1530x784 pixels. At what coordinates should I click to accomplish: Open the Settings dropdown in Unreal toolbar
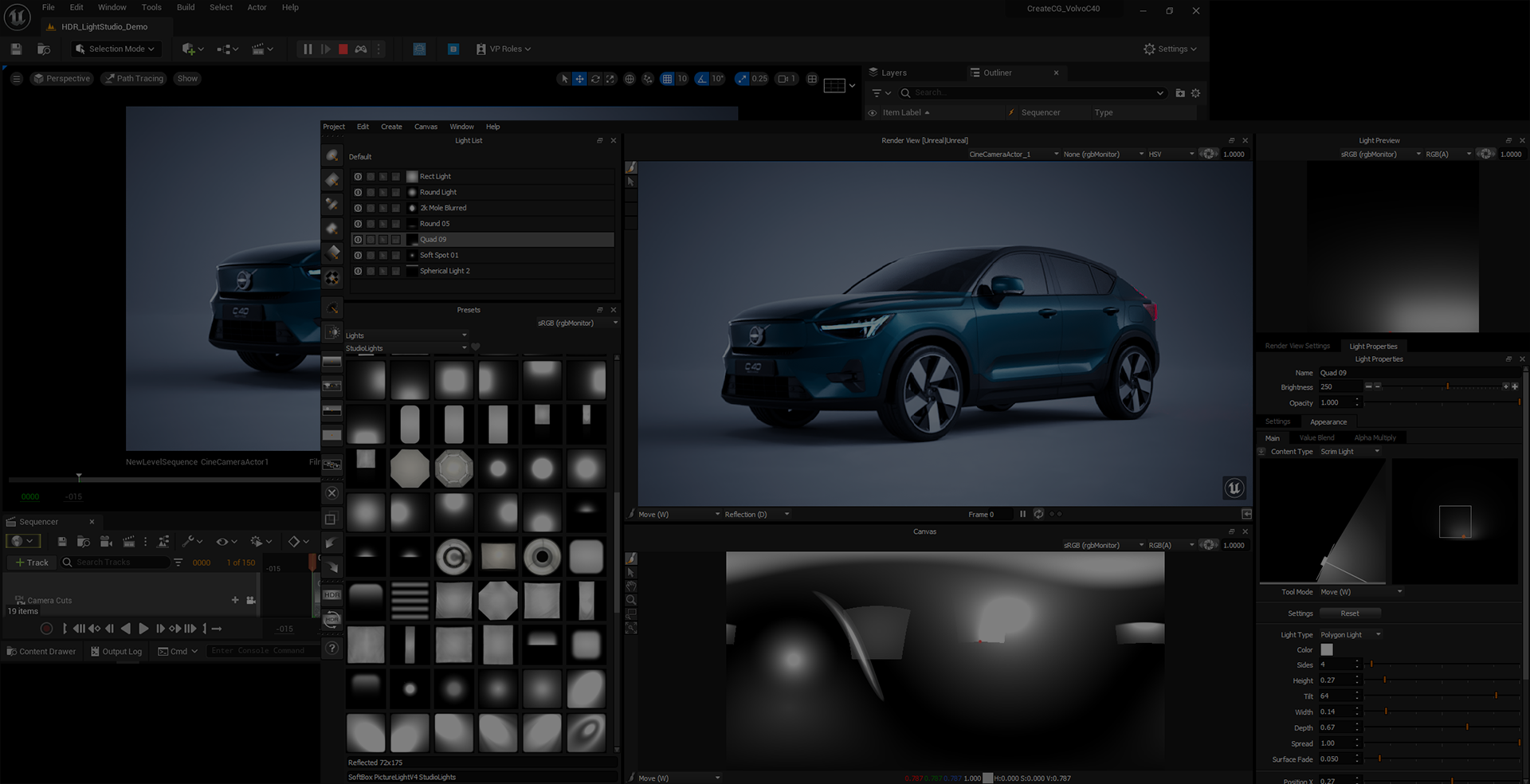click(1170, 49)
